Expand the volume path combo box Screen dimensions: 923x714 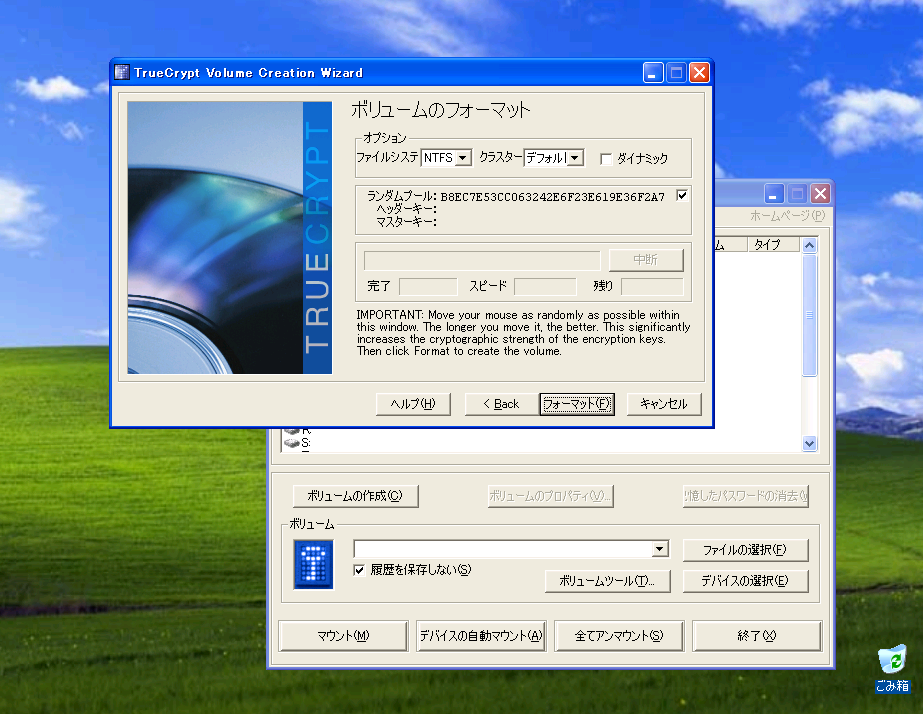(660, 549)
